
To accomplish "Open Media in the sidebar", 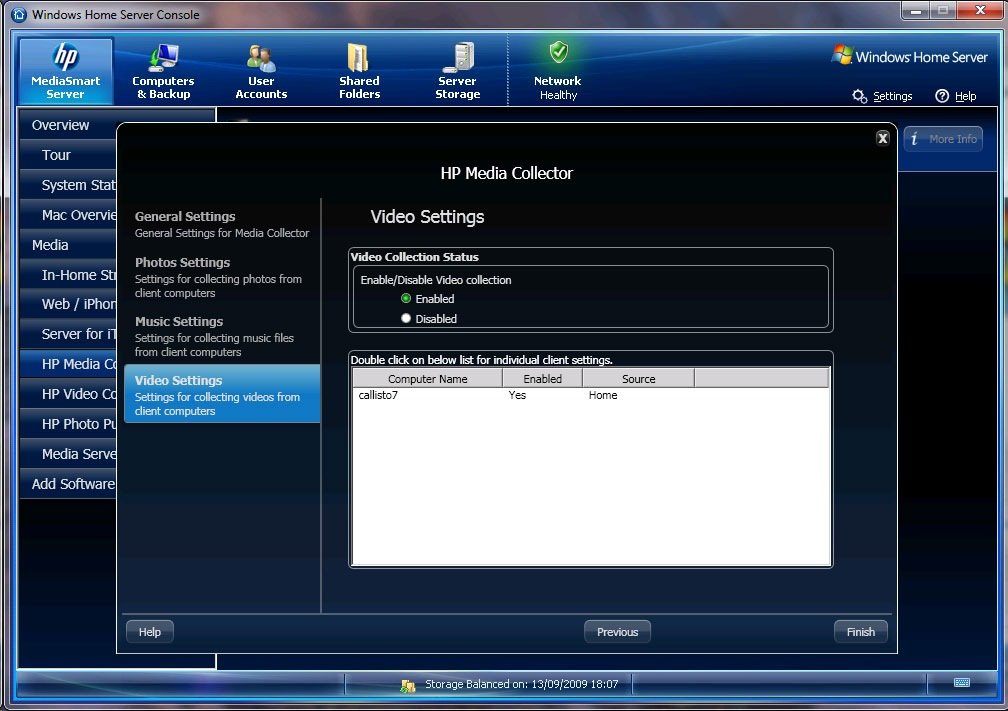I will tap(68, 245).
